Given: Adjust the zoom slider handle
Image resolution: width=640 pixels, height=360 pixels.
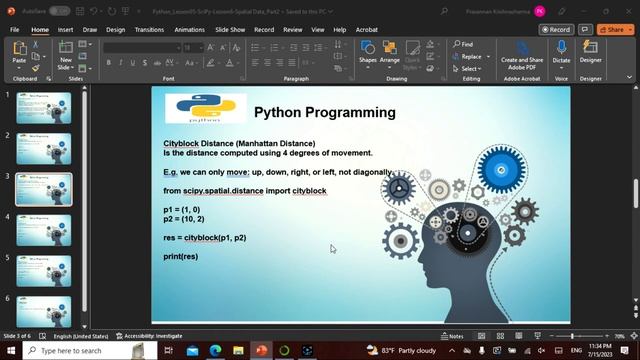Looking at the screenshot, I should (572, 336).
